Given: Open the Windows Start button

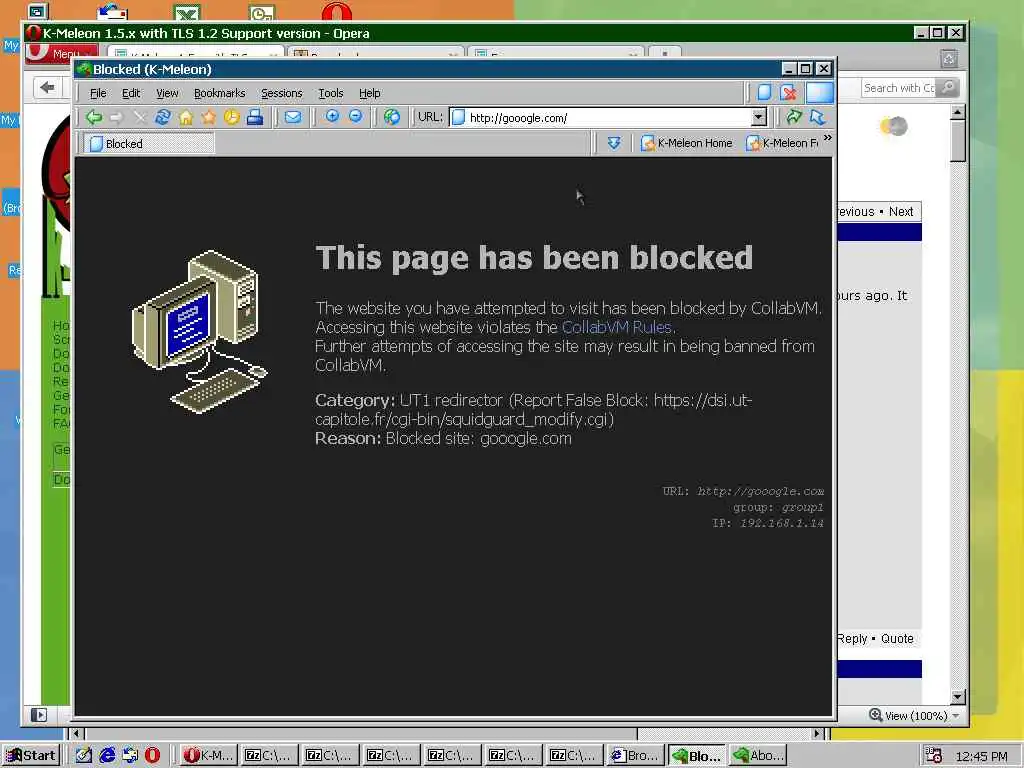Looking at the screenshot, I should pos(31,756).
